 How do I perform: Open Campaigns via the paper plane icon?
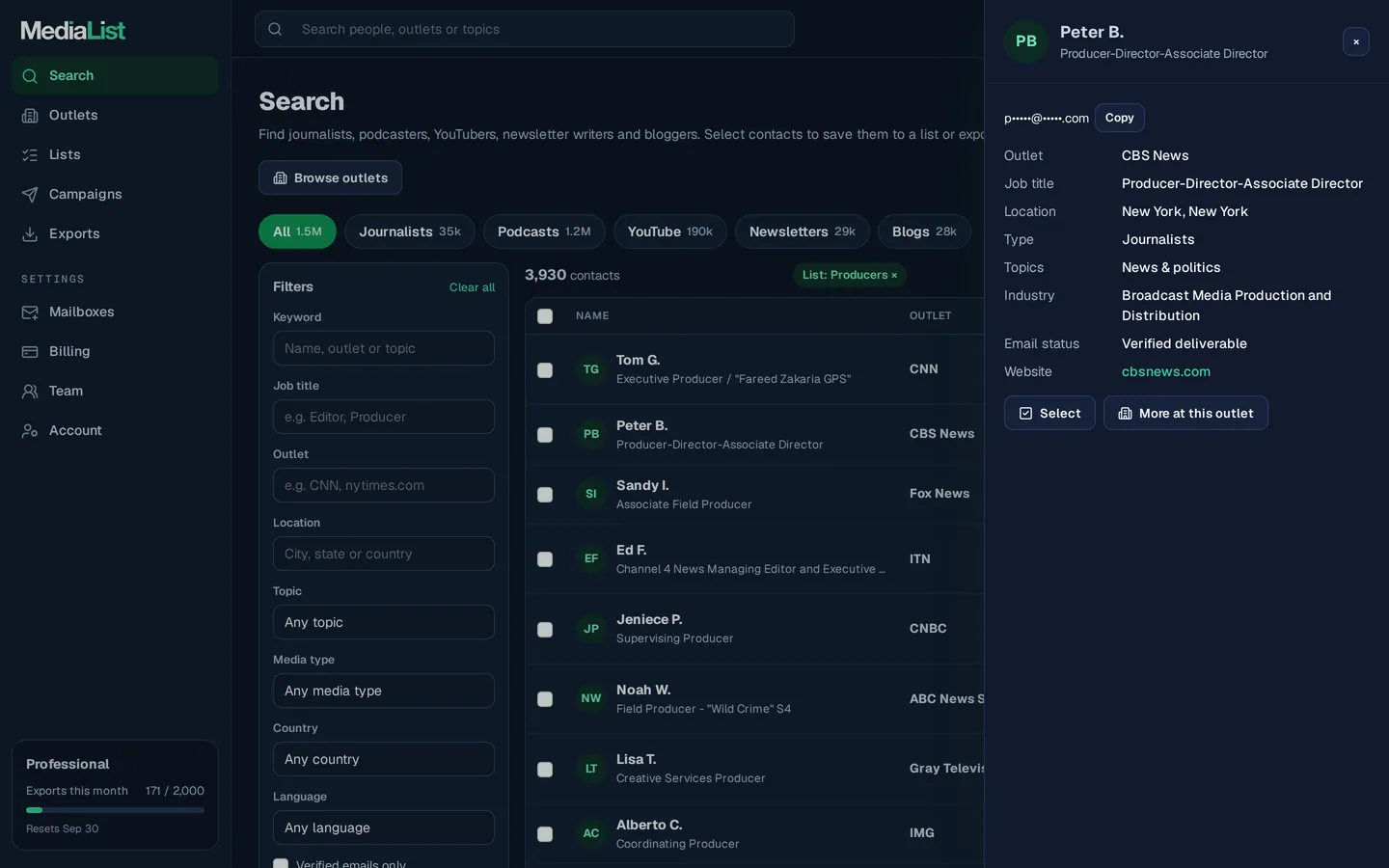30,194
